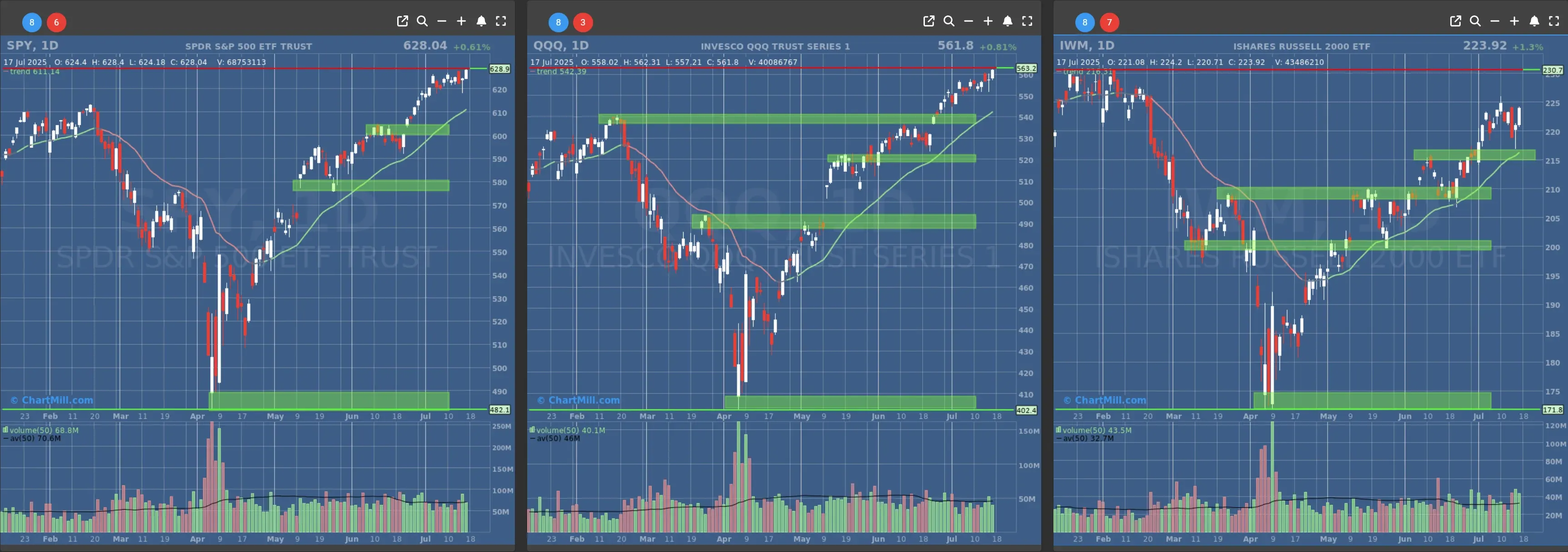
Task: Set an alert bell on SPY chart
Action: (x=481, y=21)
